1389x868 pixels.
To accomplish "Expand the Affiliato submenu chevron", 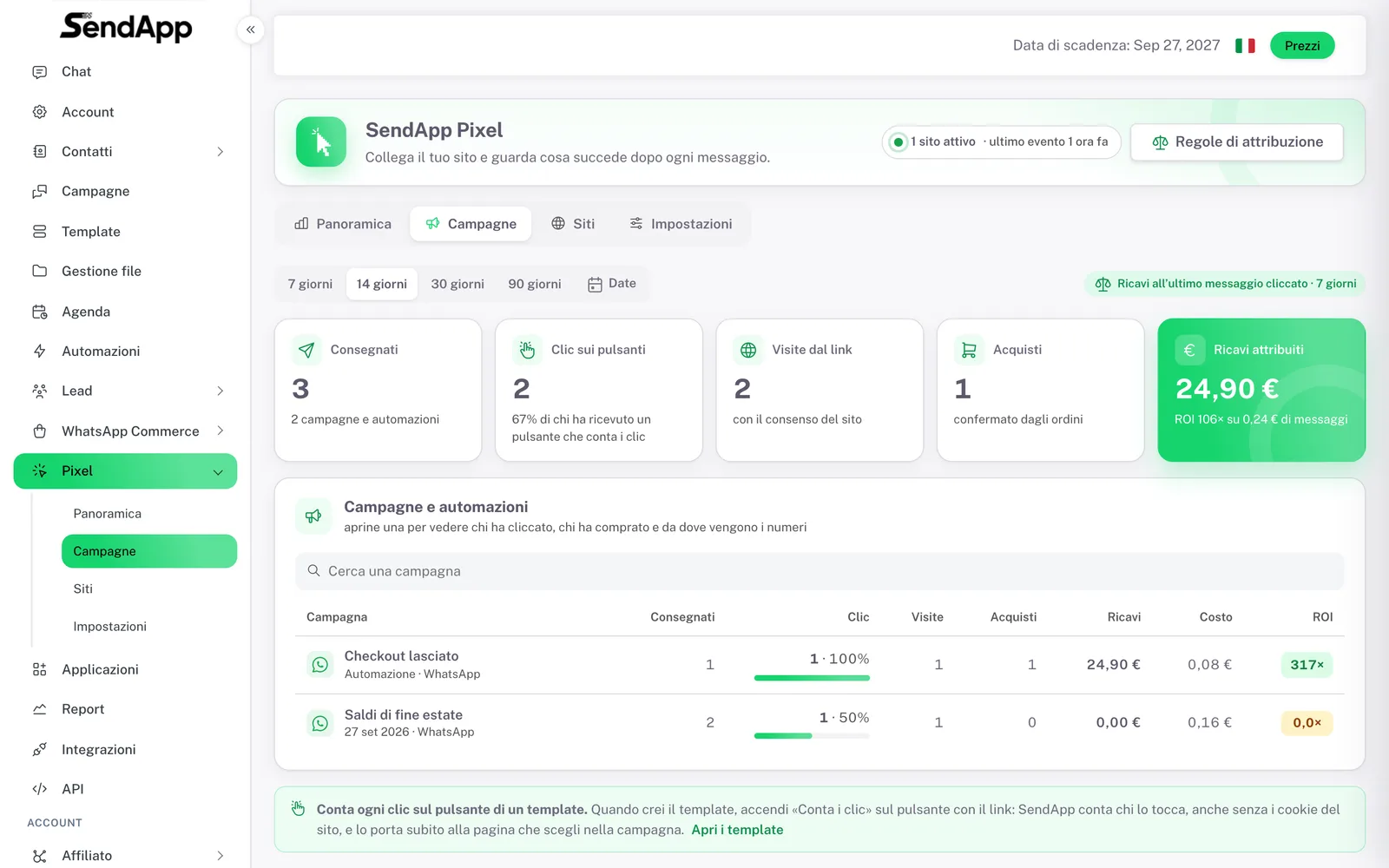I will click(221, 856).
